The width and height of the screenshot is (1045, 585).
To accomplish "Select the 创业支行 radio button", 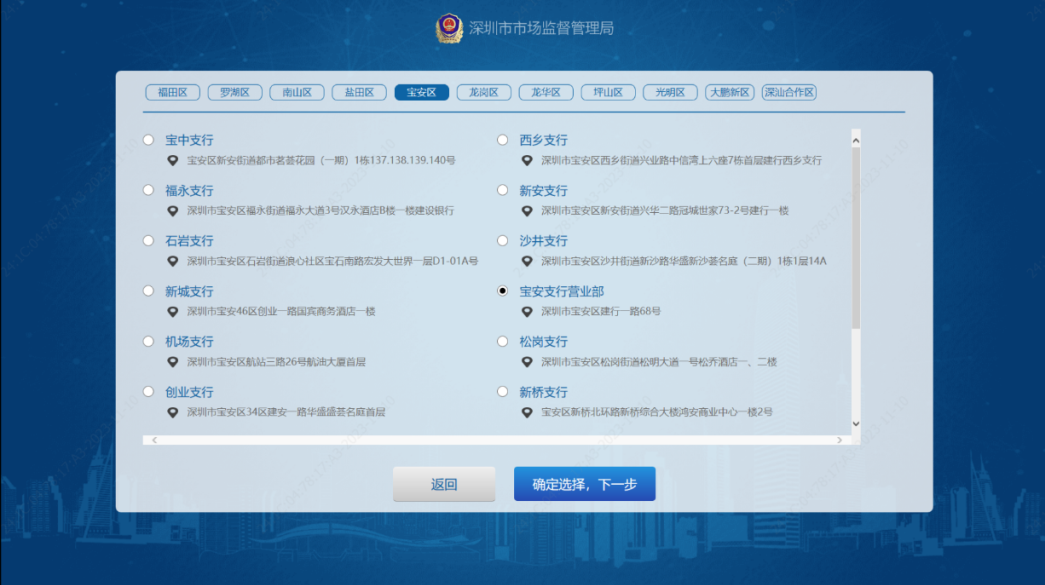I will point(149,392).
